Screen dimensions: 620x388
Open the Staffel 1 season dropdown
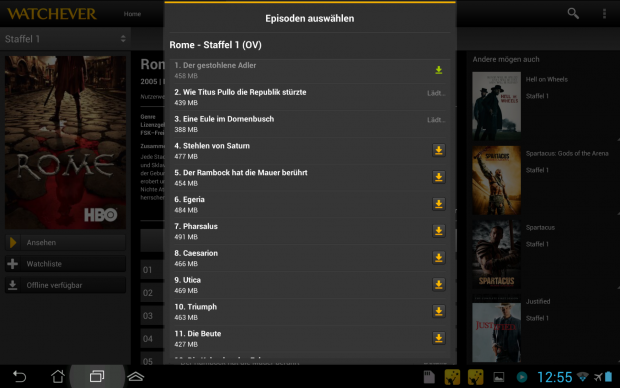(x=65, y=39)
